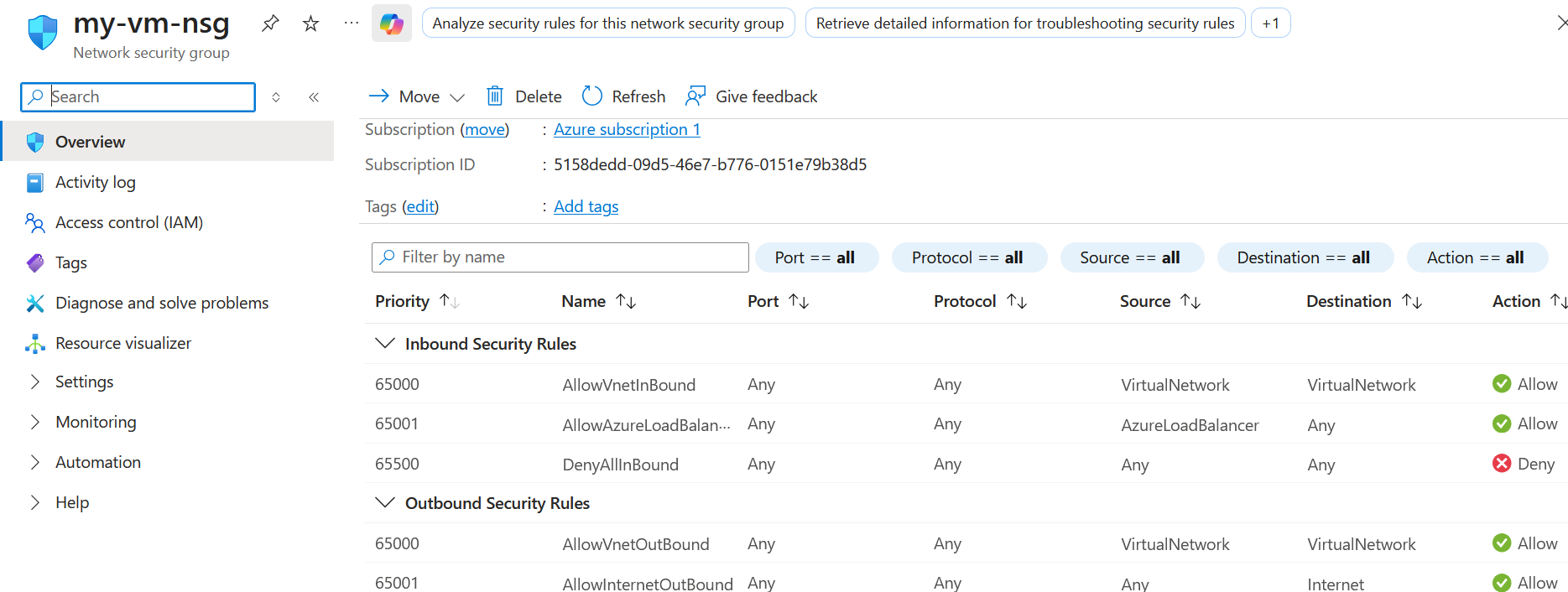The width and height of the screenshot is (1568, 592).
Task: Click the Tags edit link
Action: click(420, 206)
